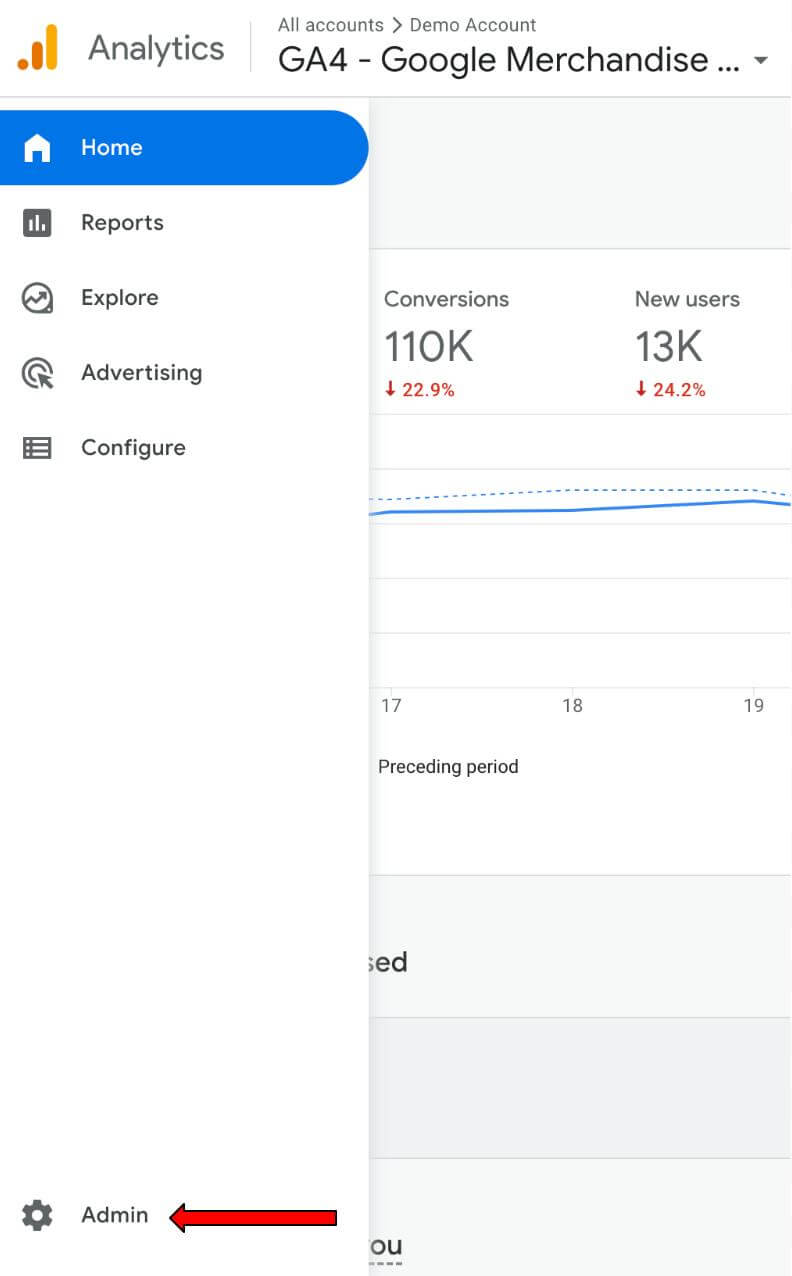
Task: Go to All accounts breadcrumb
Action: pyautogui.click(x=330, y=25)
